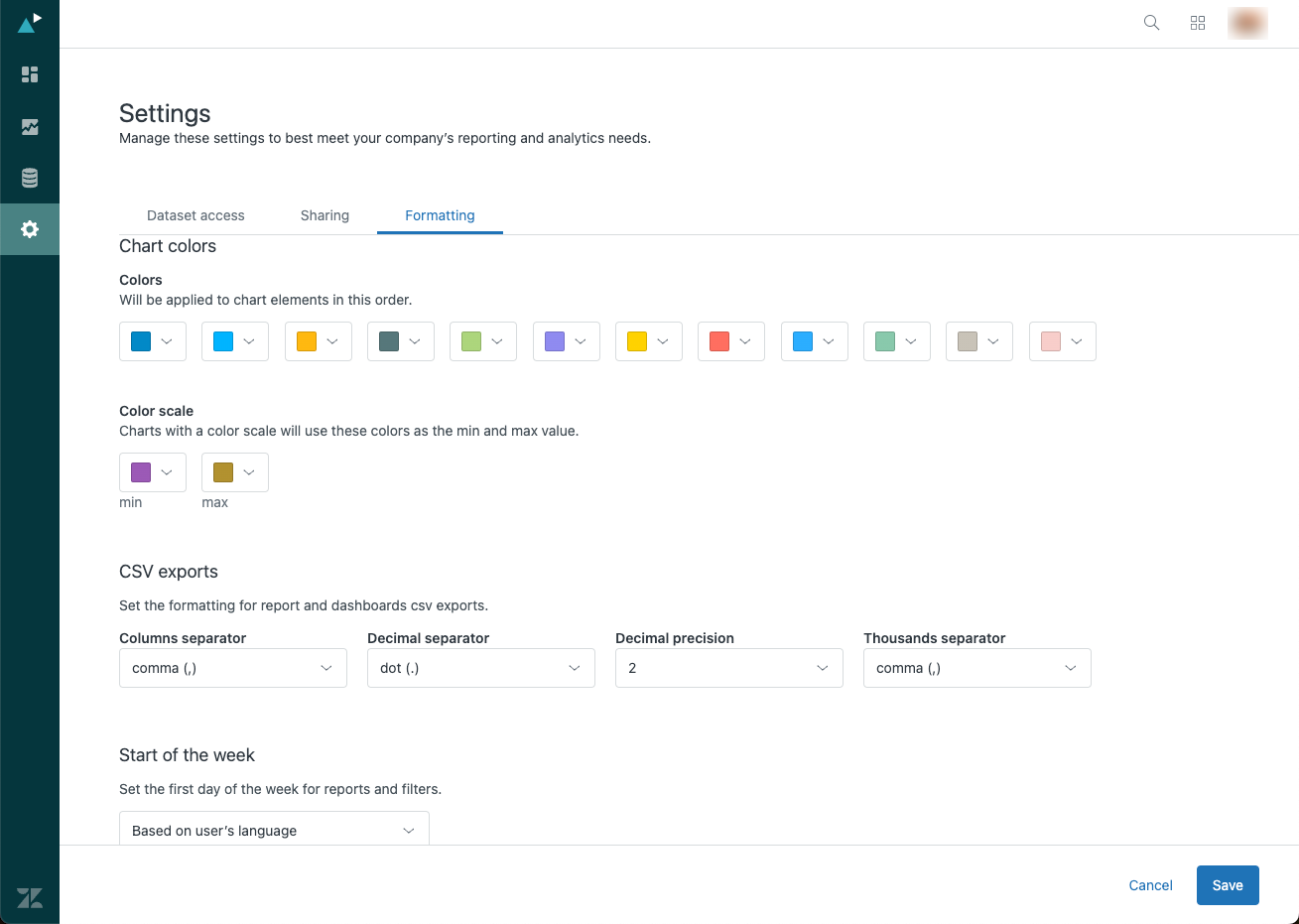The width and height of the screenshot is (1299, 924).
Task: Open the min color scale purple dropdown
Action: point(153,472)
